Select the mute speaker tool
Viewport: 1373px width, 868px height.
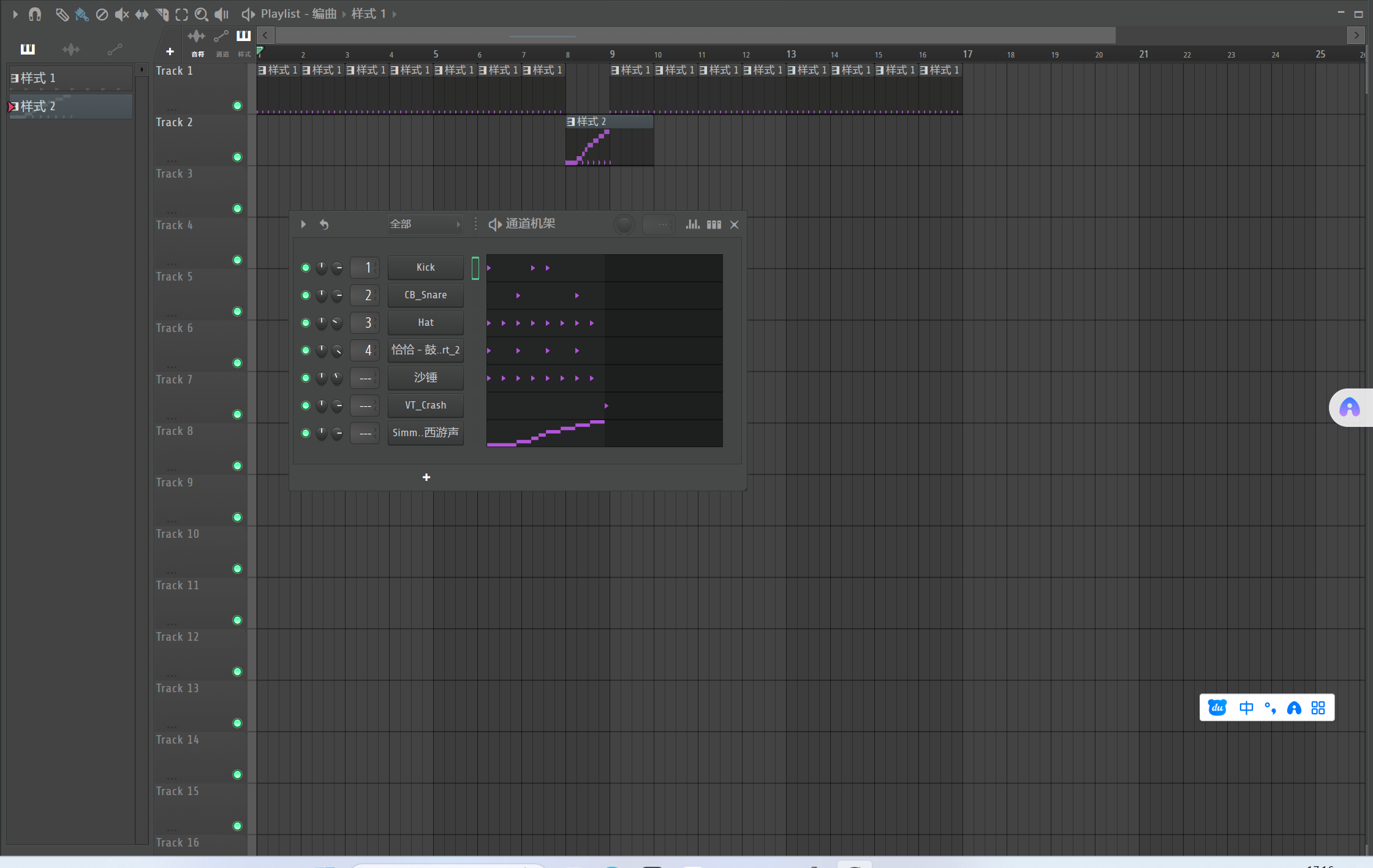tap(122, 13)
